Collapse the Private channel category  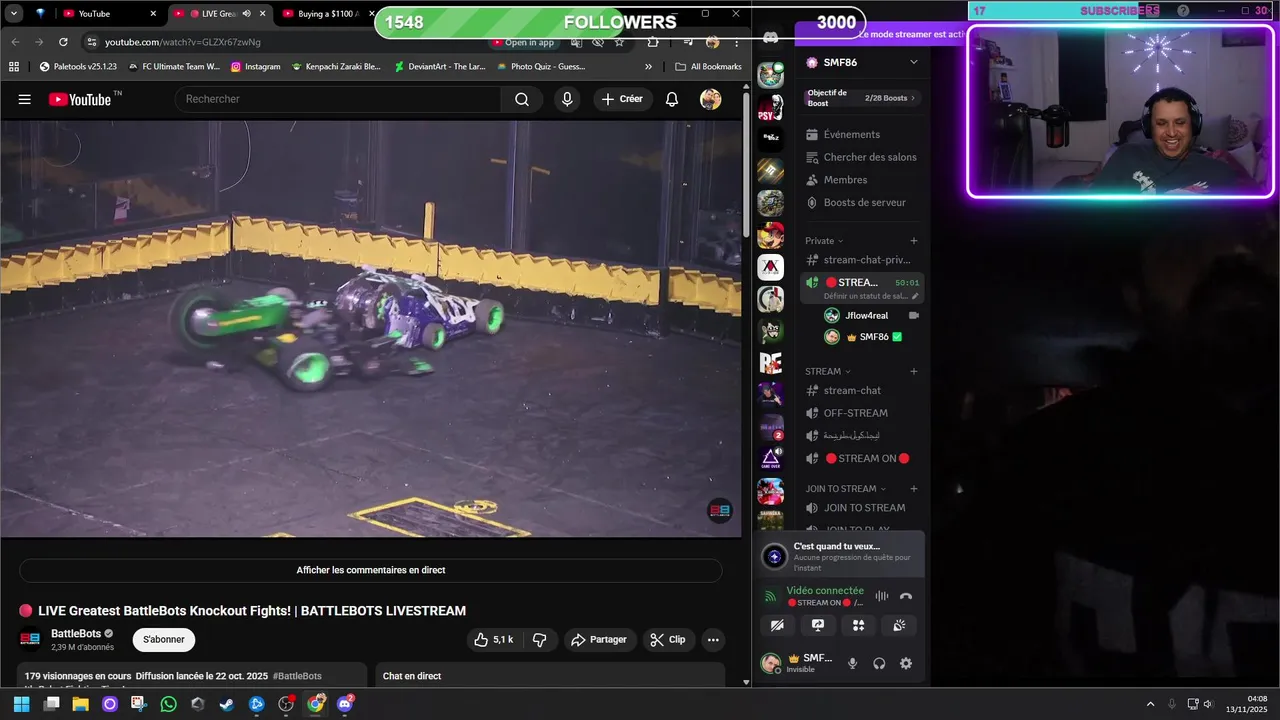coord(824,241)
